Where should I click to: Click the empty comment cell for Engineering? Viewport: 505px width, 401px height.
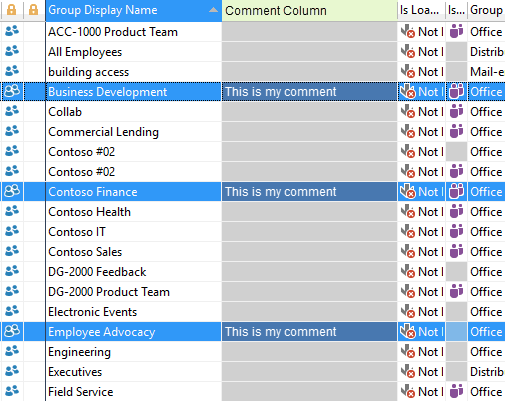(x=309, y=352)
